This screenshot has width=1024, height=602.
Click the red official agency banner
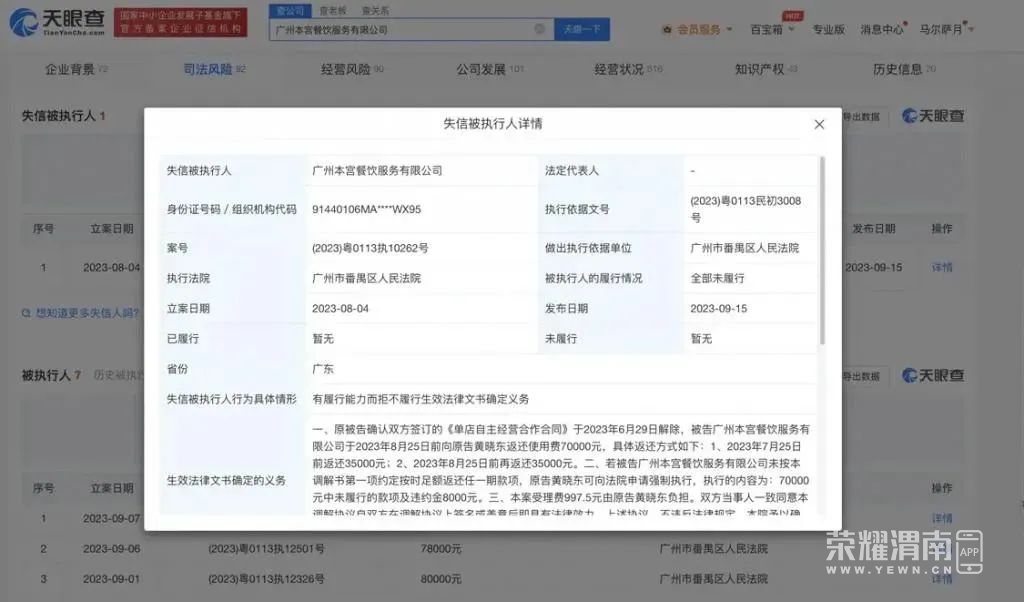[x=180, y=22]
